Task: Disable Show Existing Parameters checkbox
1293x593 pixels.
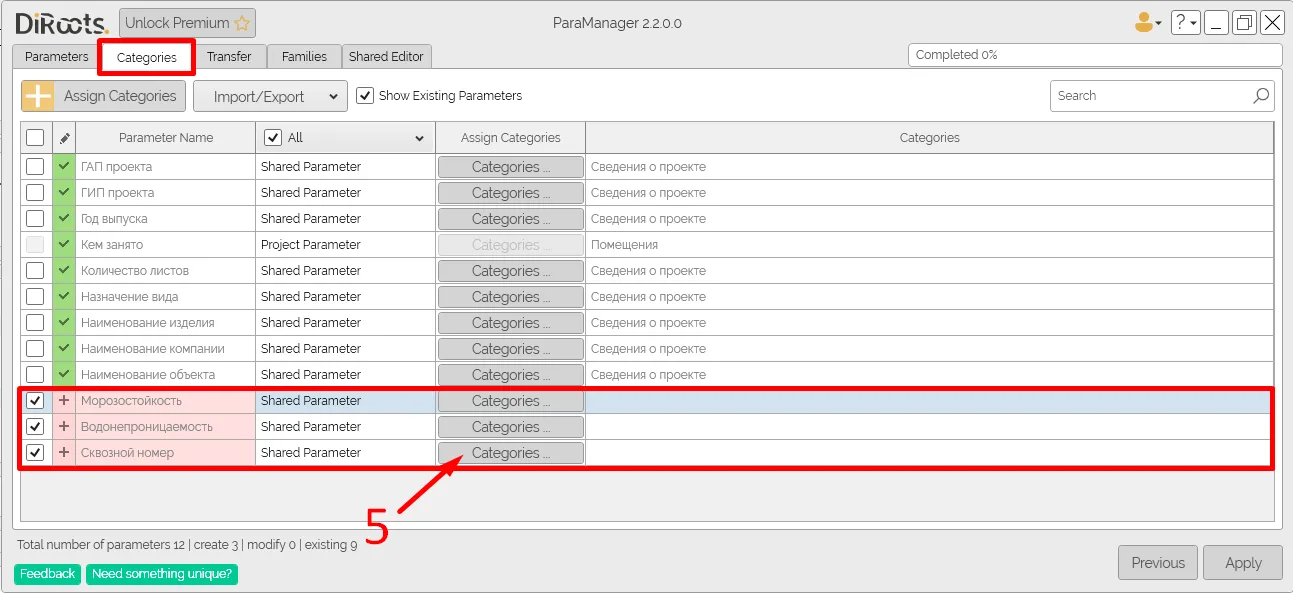Action: click(365, 96)
